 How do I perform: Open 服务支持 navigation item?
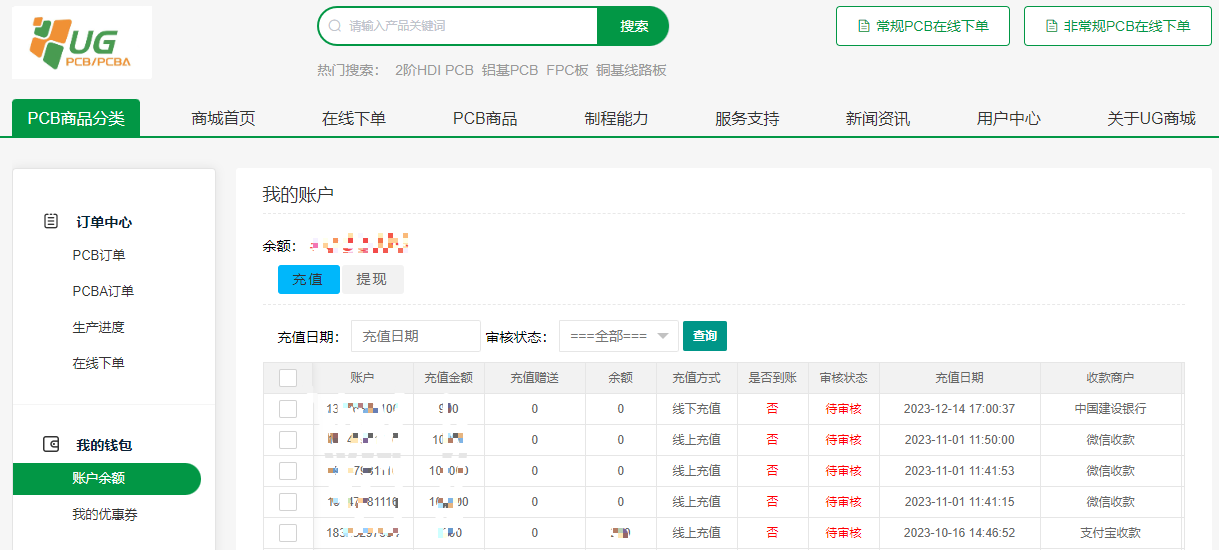pyautogui.click(x=747, y=118)
